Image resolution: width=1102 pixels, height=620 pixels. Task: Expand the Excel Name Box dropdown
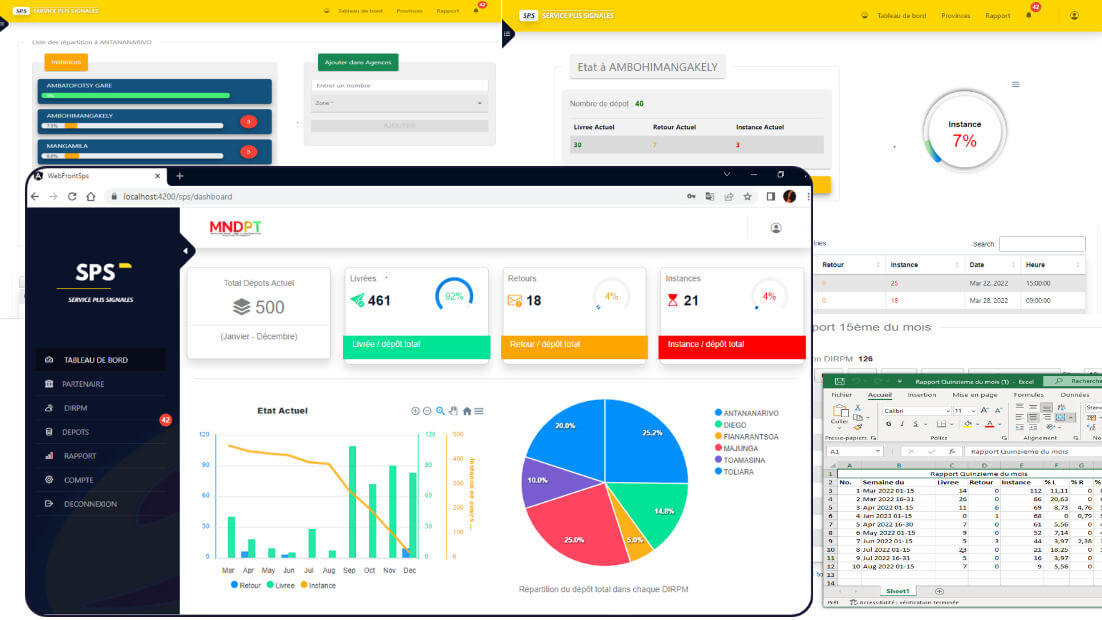click(x=876, y=452)
